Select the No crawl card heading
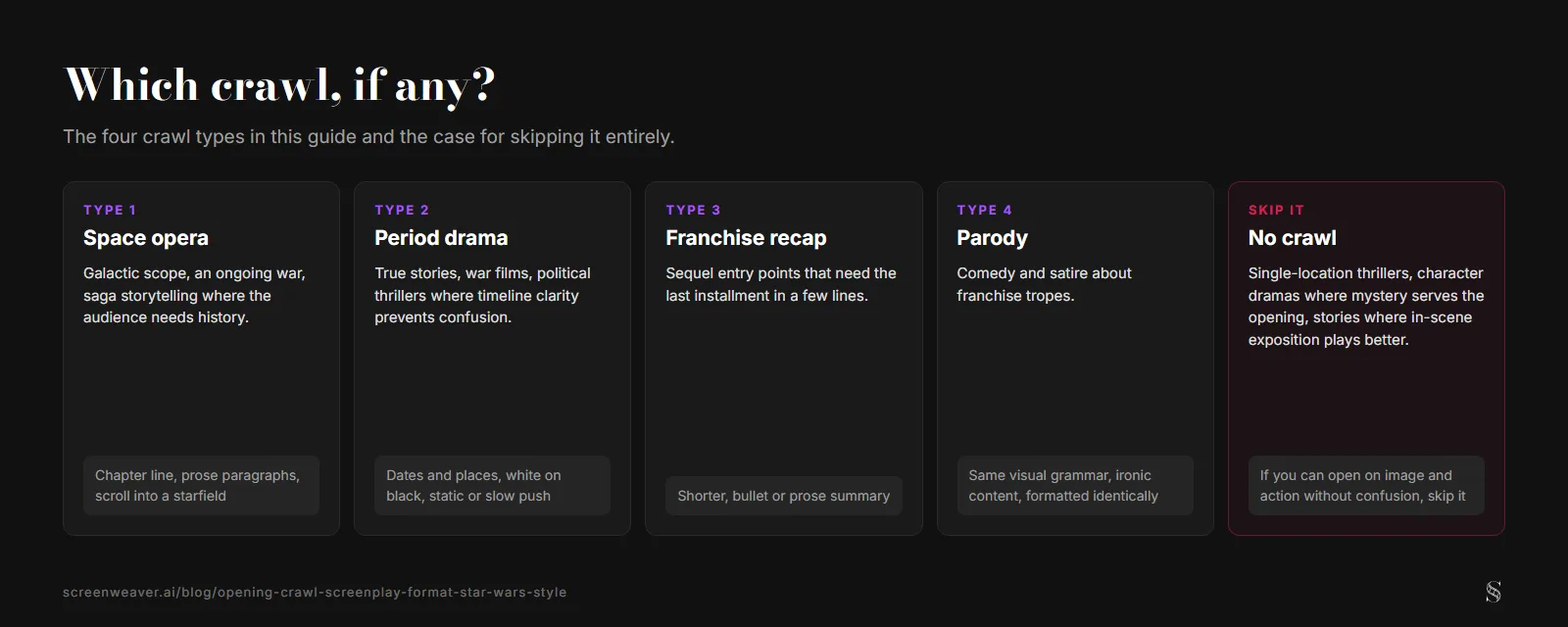 [1292, 238]
